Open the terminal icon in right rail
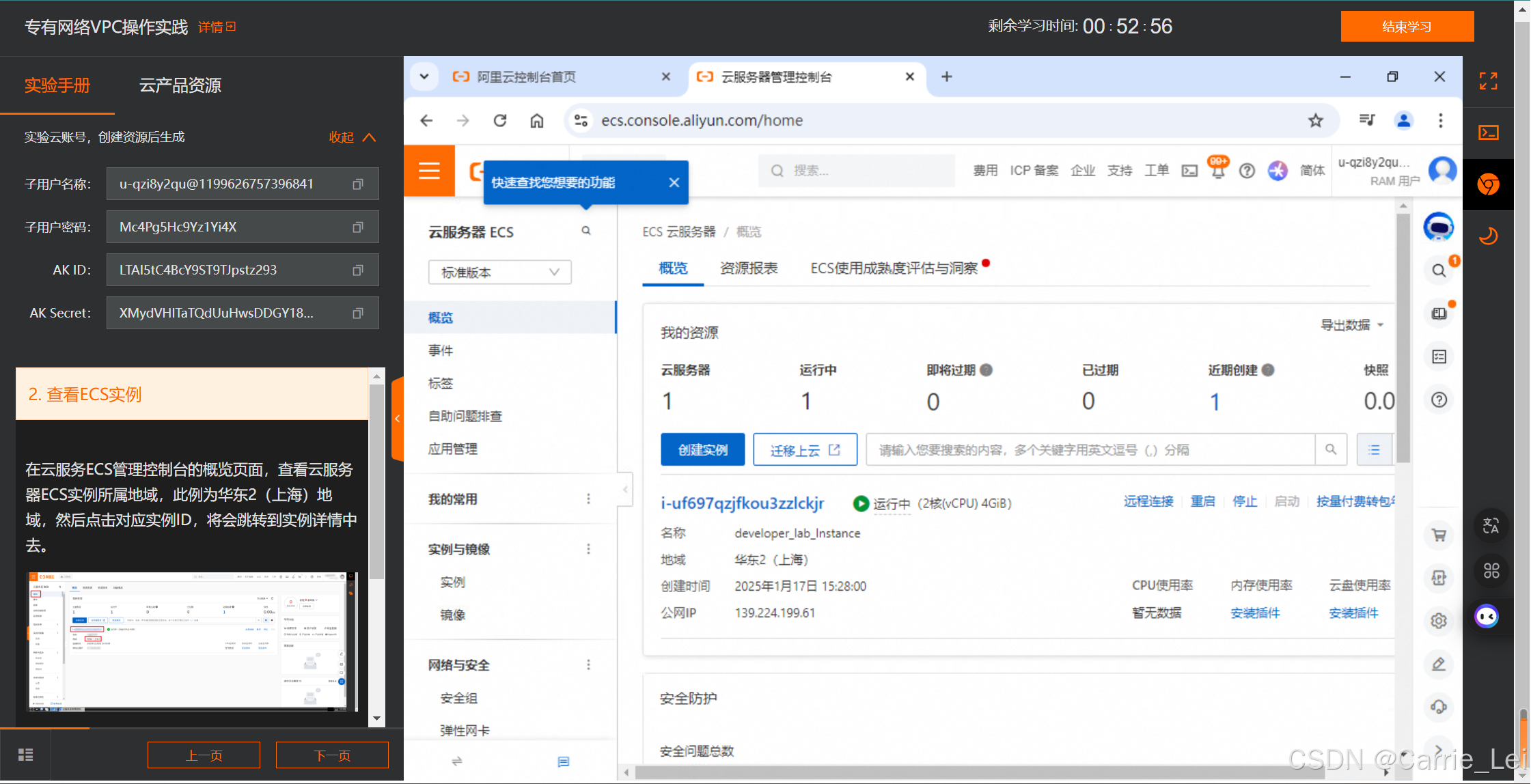The height and width of the screenshot is (784, 1531). point(1488,132)
